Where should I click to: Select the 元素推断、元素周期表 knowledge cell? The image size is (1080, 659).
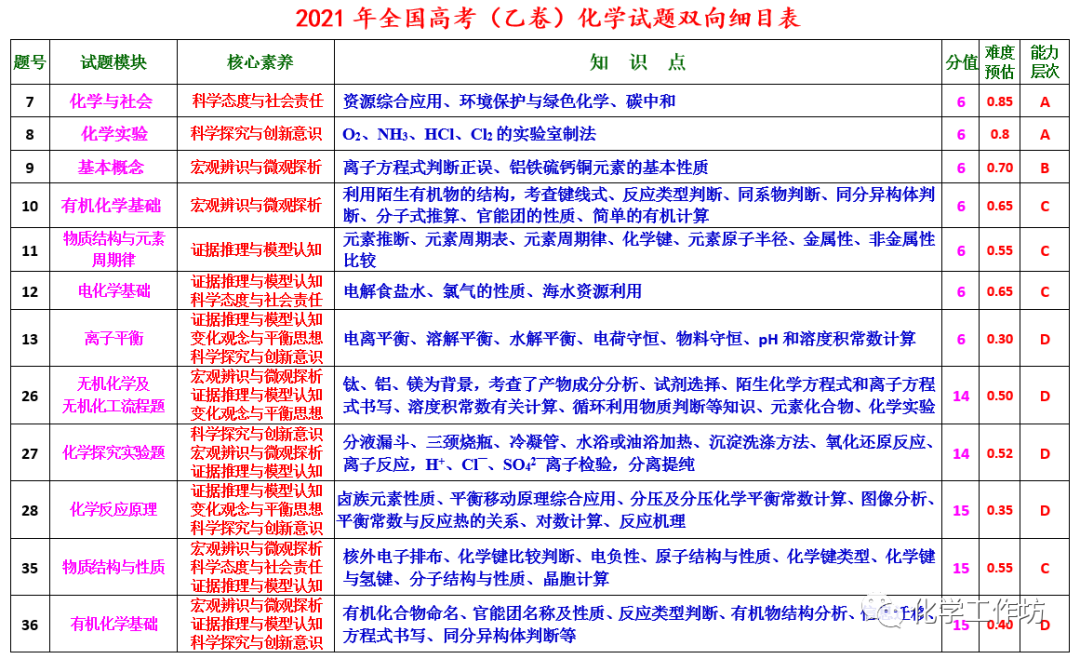pos(638,249)
